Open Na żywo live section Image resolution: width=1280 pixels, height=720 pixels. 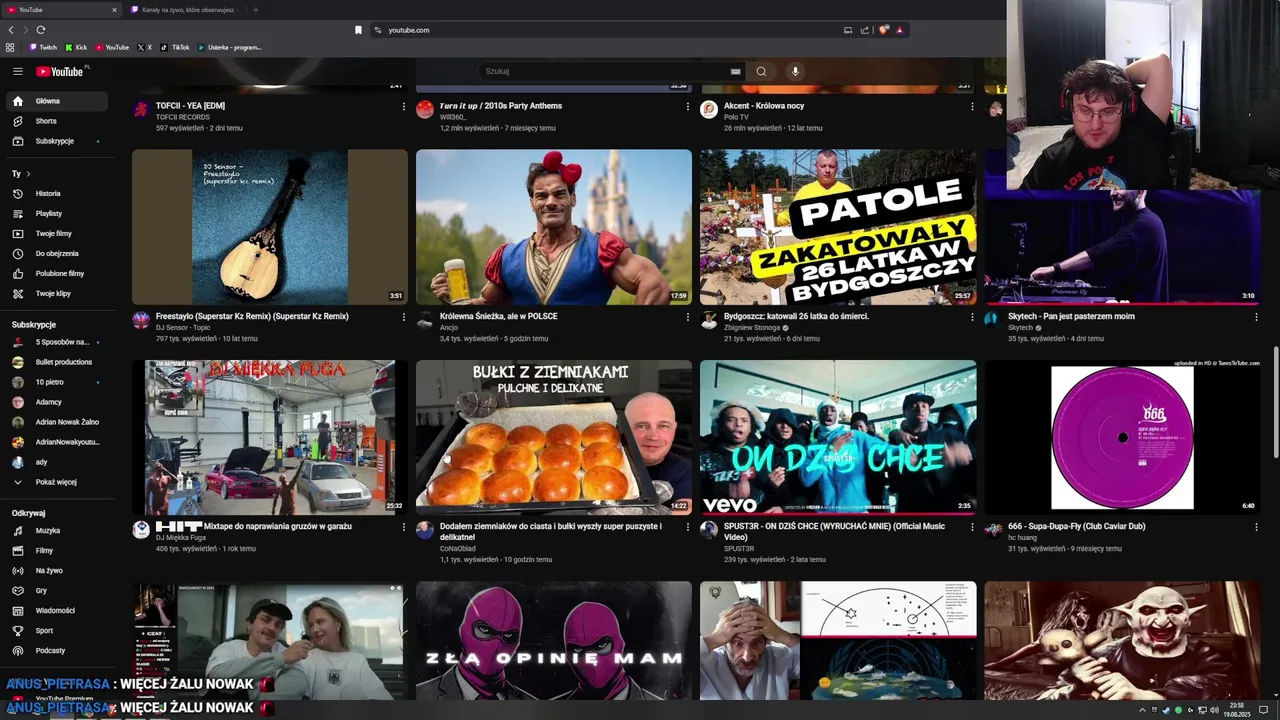(x=56, y=570)
